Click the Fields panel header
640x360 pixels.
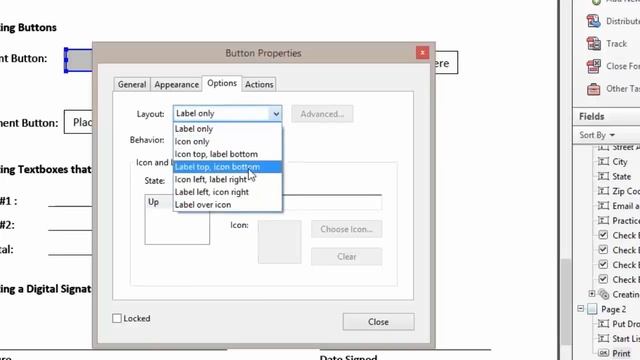tap(607, 117)
